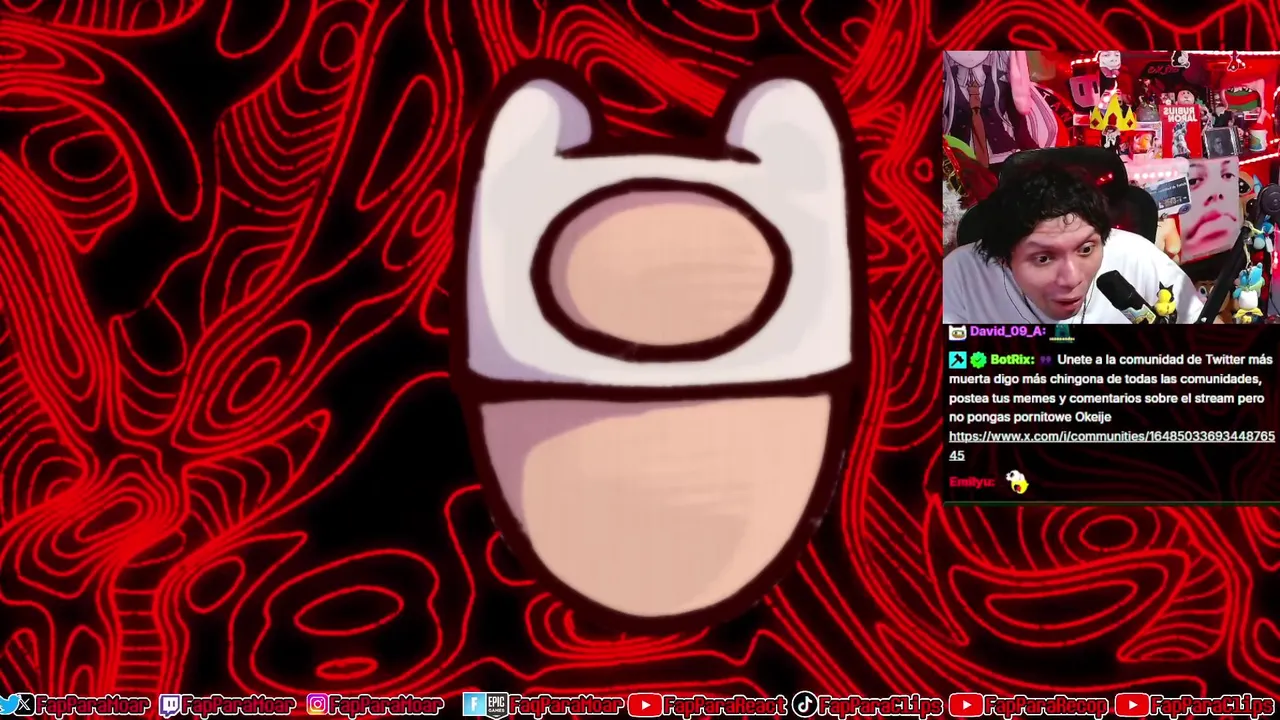1280x720 pixels.
Task: Click FapParaMoar text beside the X icon
Action: pos(93,705)
